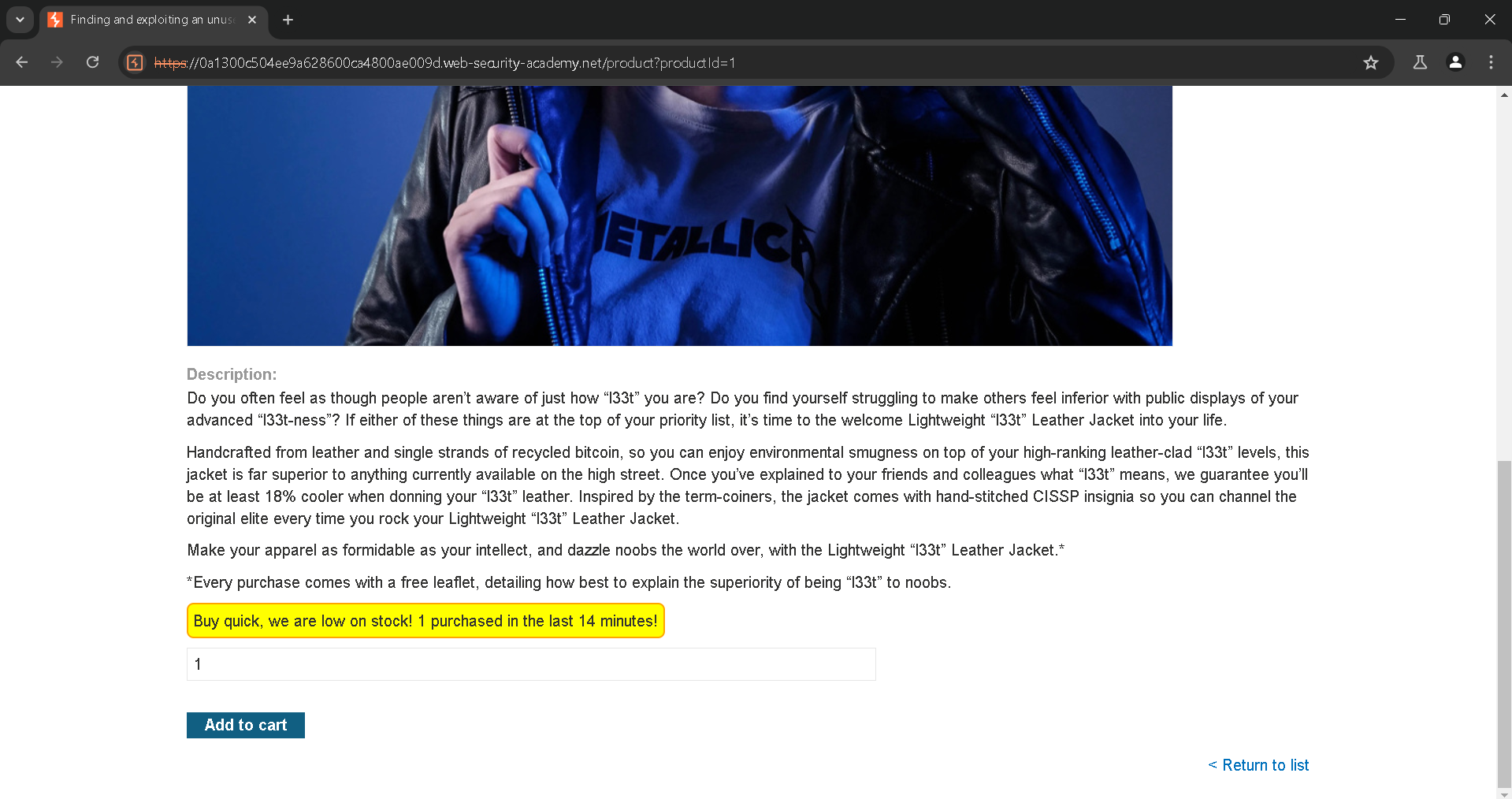This screenshot has width=1512, height=799.
Task: Click the low stock yellow notice
Action: coord(425,621)
